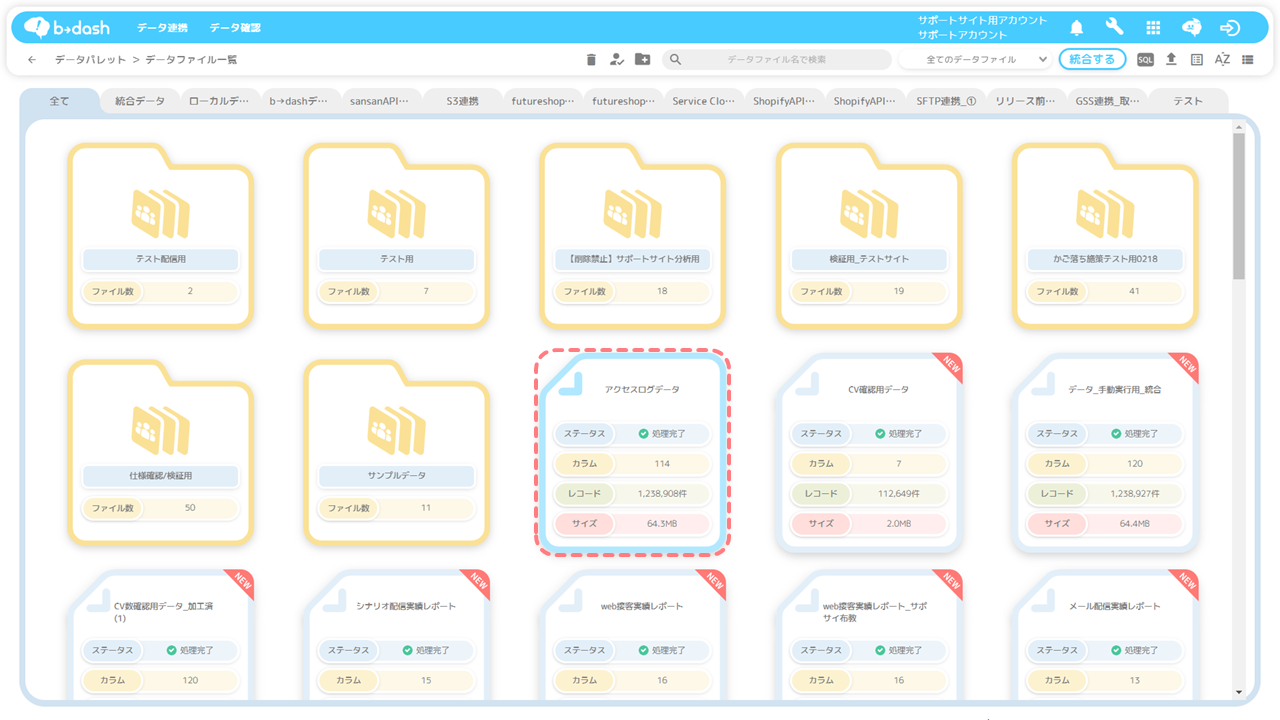
Task: Open the テスト配信用 folder
Action: point(161,235)
